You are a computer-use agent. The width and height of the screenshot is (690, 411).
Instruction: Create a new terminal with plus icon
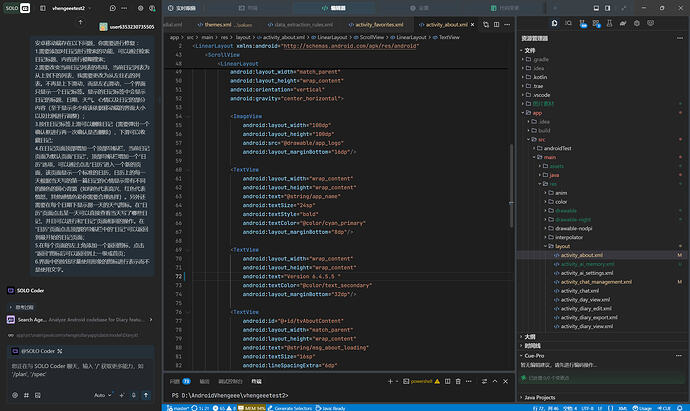(390, 382)
